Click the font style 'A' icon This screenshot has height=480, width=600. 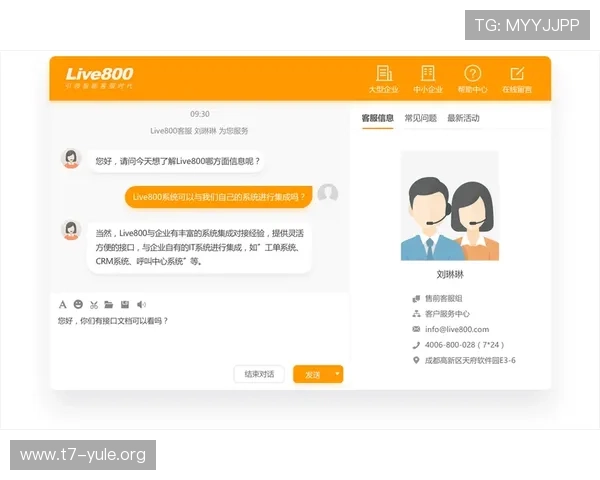[x=63, y=305]
